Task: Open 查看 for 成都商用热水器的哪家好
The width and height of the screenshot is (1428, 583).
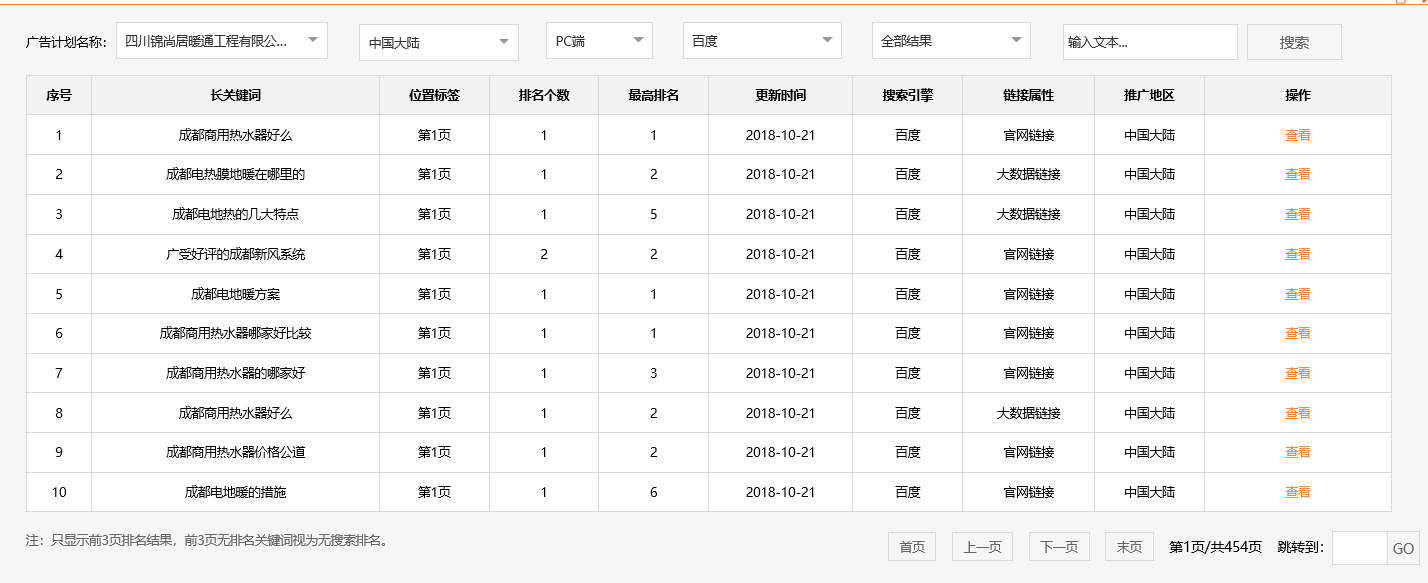Action: click(x=1296, y=373)
